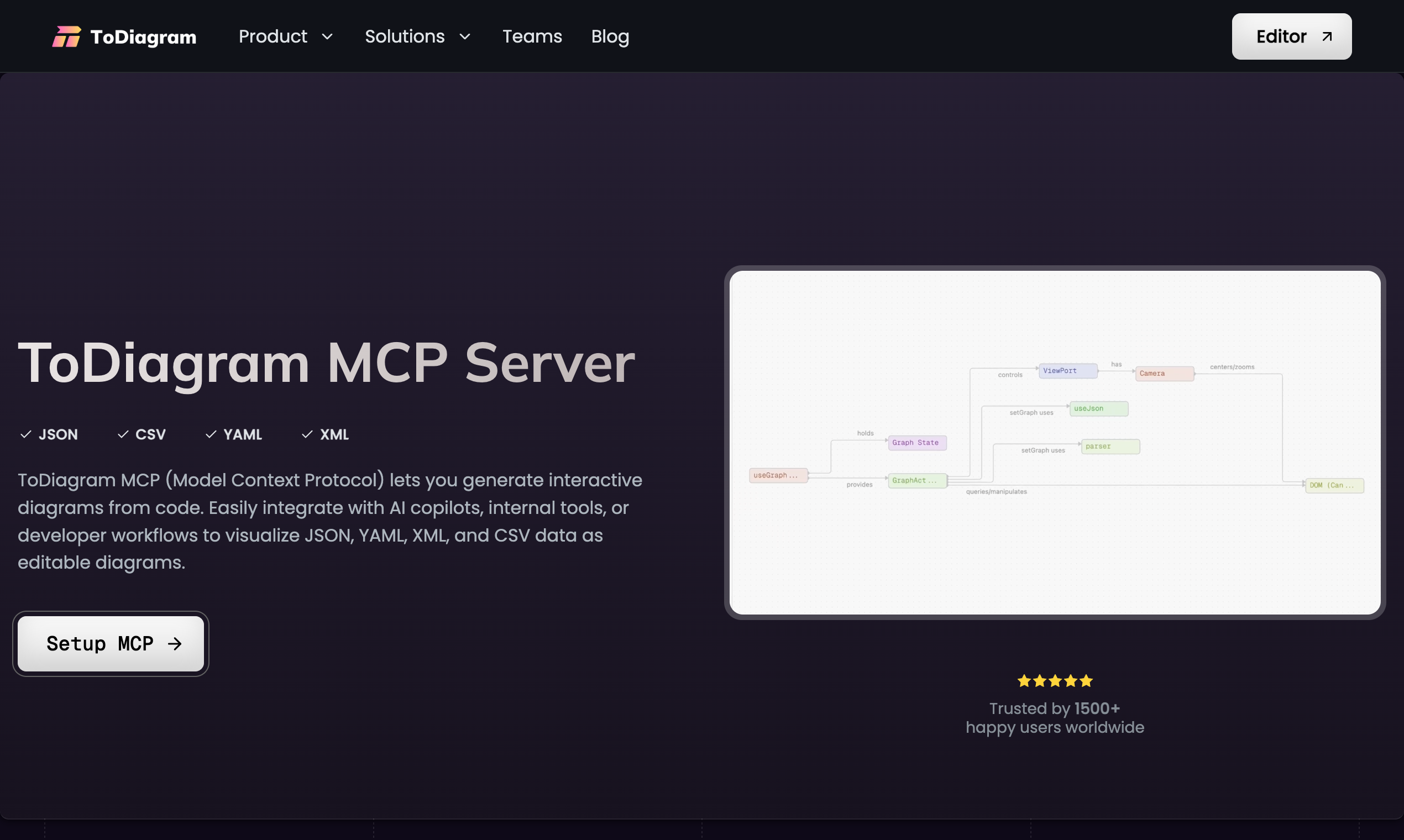The image size is (1404, 840).
Task: Click the YAML checkmark icon
Action: tap(211, 434)
